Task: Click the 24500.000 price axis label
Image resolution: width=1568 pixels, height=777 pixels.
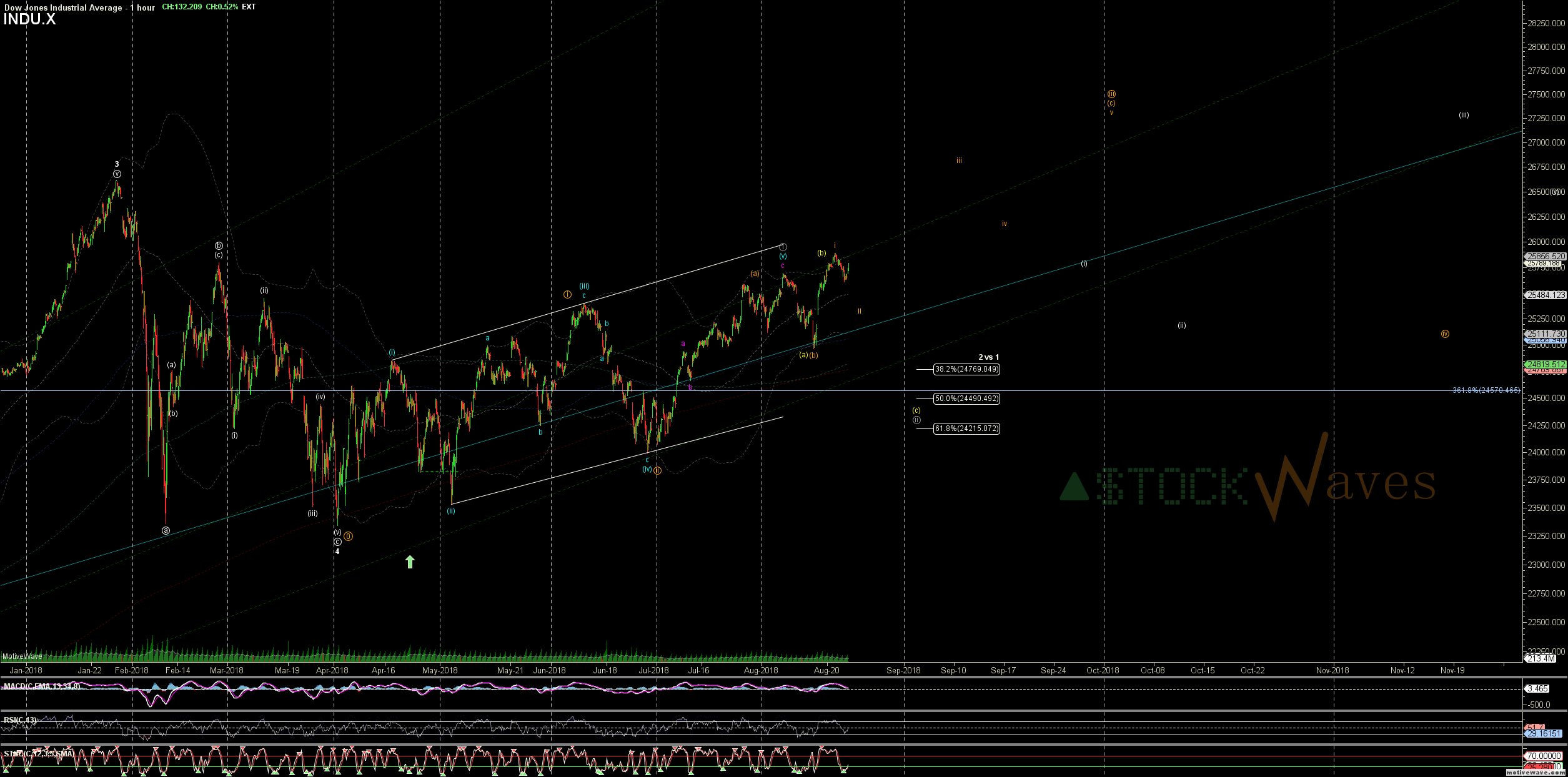Action: (1547, 398)
